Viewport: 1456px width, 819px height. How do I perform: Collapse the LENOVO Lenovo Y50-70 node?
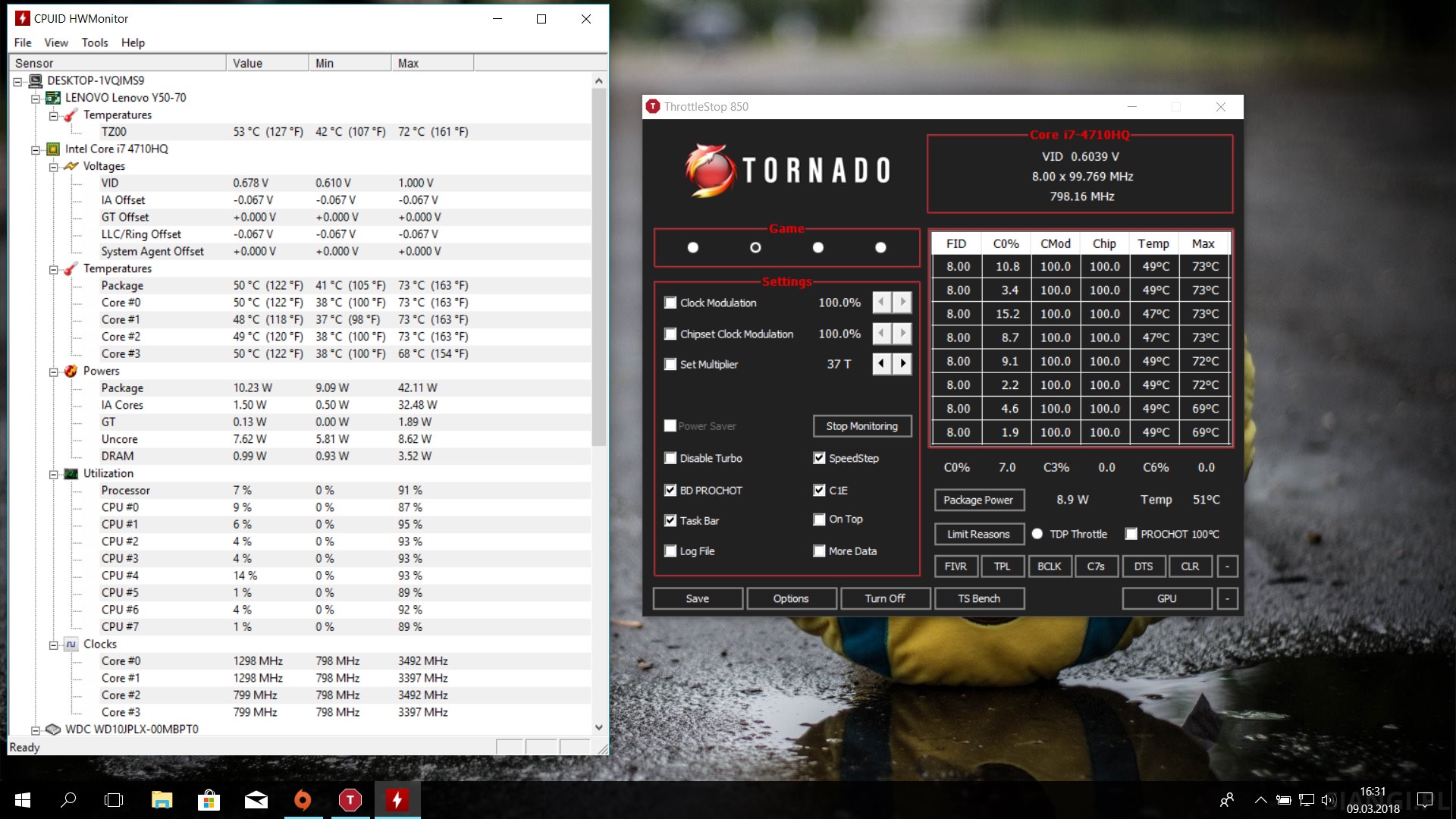tap(35, 99)
